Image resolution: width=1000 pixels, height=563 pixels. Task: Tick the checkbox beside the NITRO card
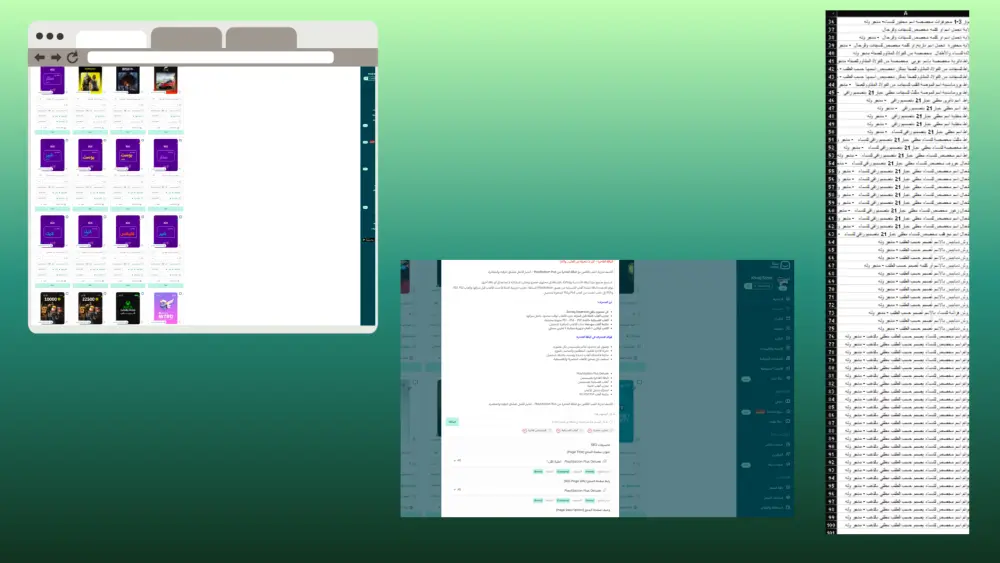(x=180, y=293)
